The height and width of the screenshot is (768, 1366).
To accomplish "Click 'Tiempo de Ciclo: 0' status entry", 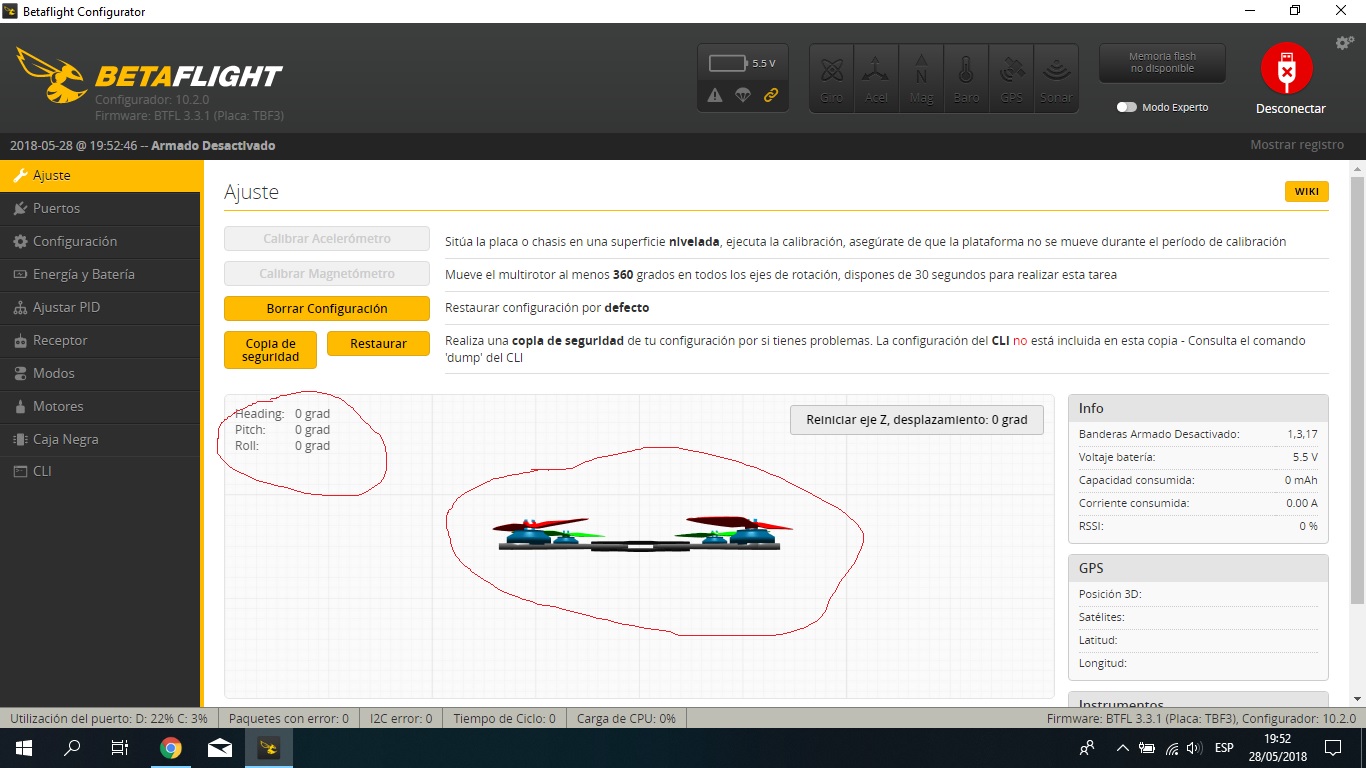I will click(x=504, y=718).
